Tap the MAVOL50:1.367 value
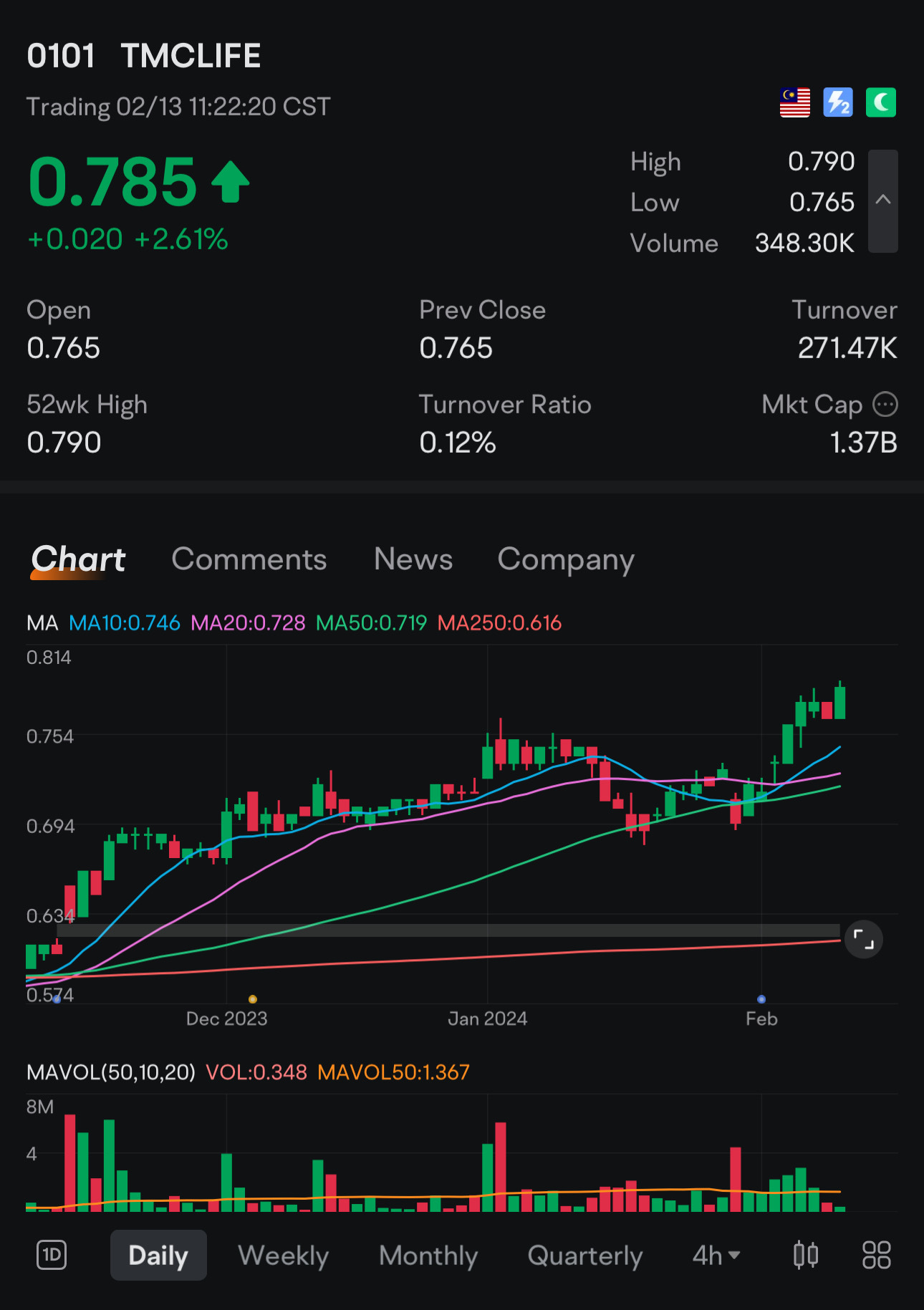Image resolution: width=924 pixels, height=1310 pixels. [x=393, y=1072]
